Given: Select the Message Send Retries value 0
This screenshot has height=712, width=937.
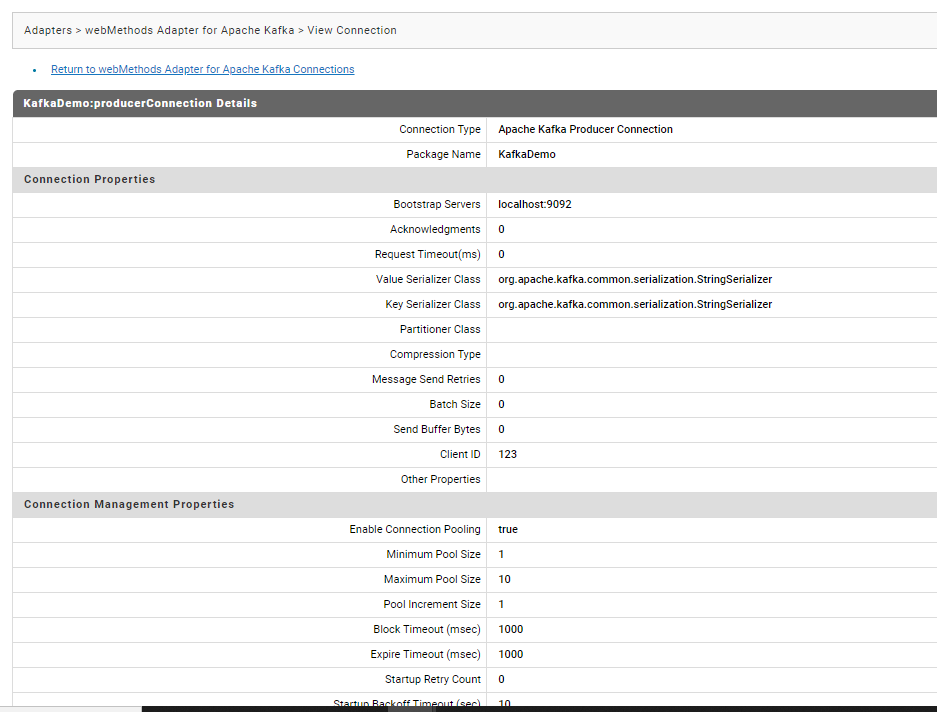Looking at the screenshot, I should tap(501, 380).
